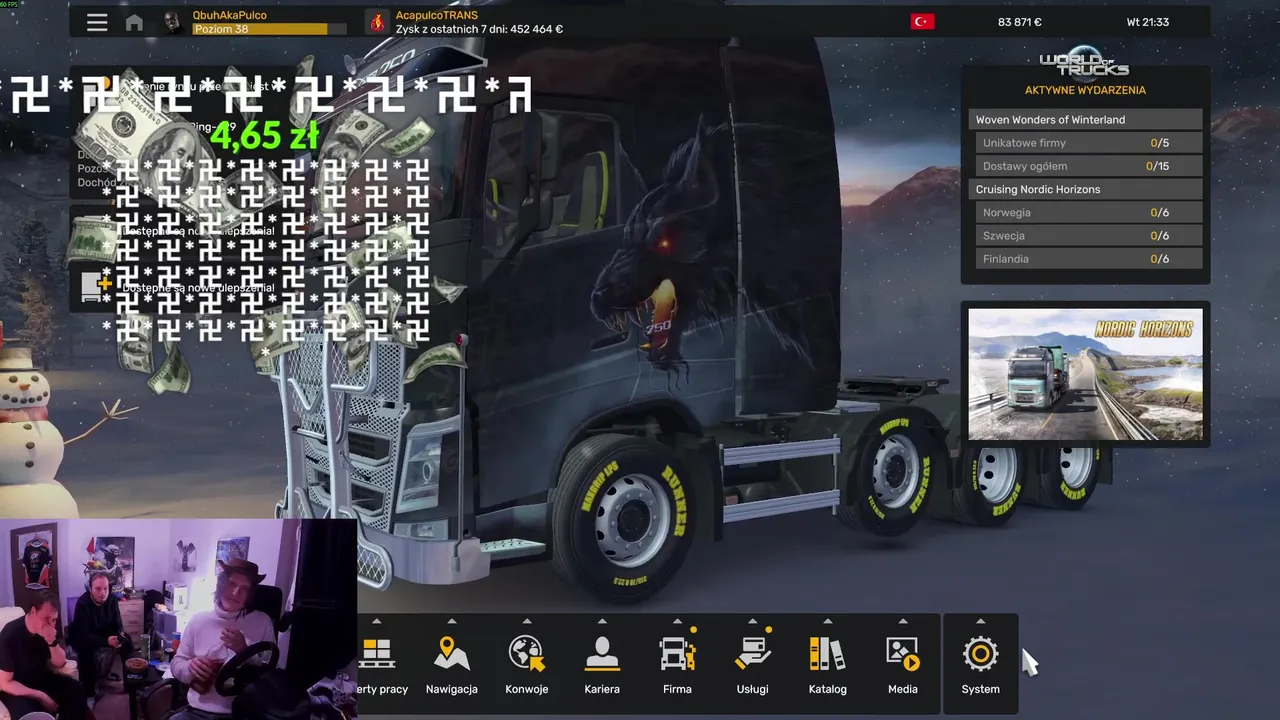Expand the arrow above Konwoje
This screenshot has width=1280, height=720.
(527, 621)
